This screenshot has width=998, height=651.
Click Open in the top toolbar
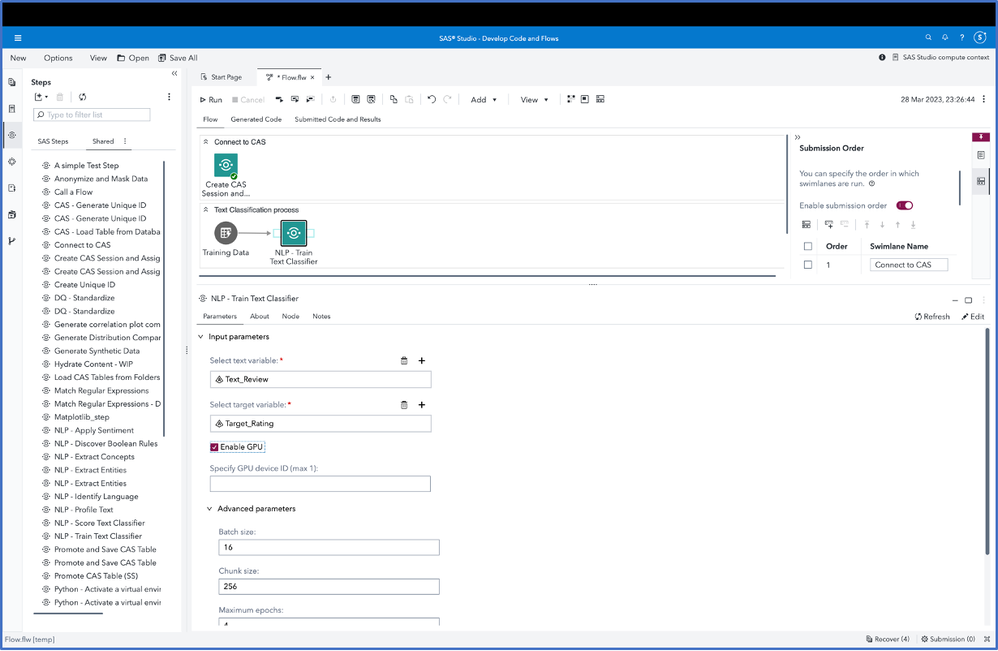(x=133, y=58)
